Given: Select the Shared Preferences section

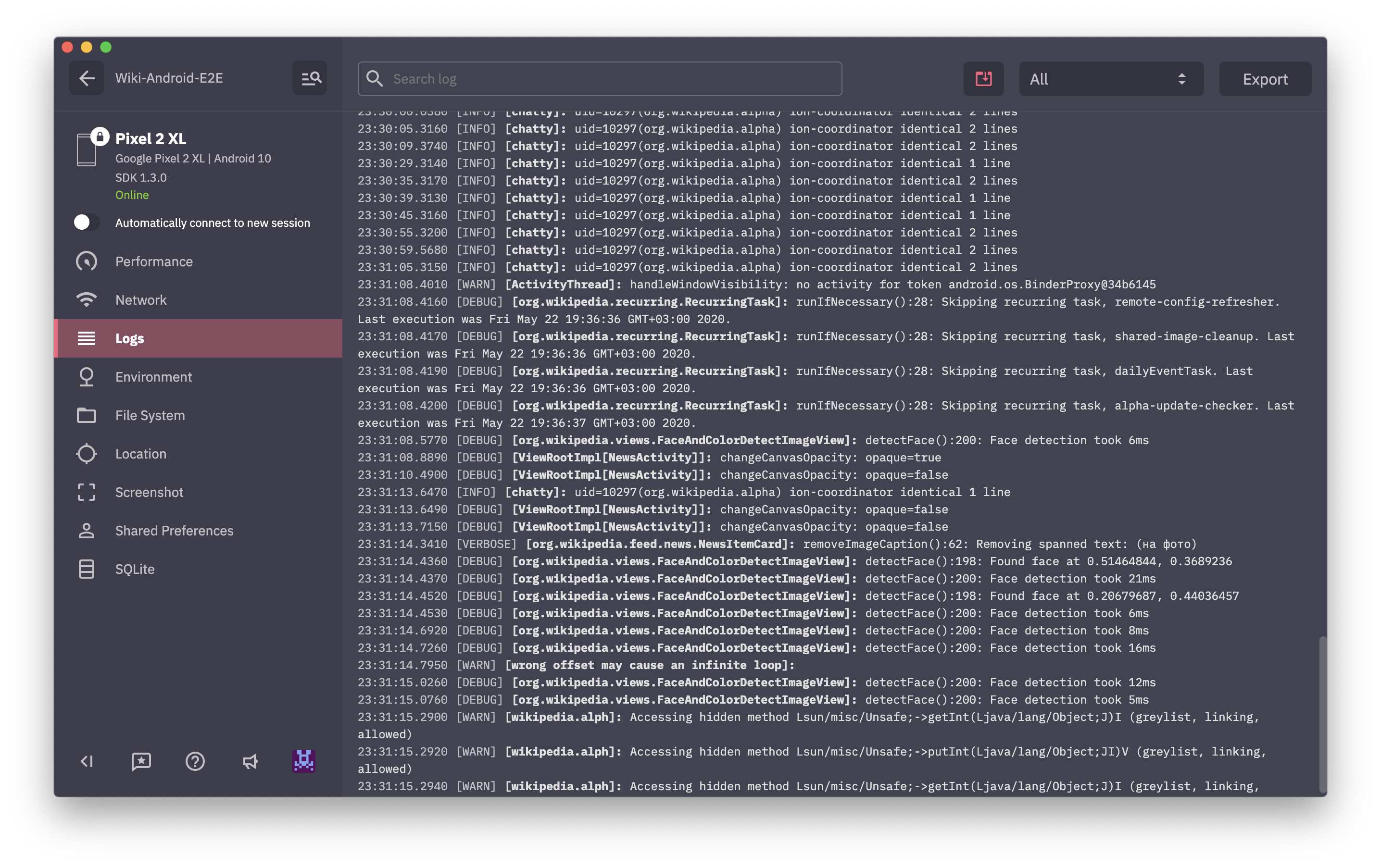Looking at the screenshot, I should pos(174,530).
